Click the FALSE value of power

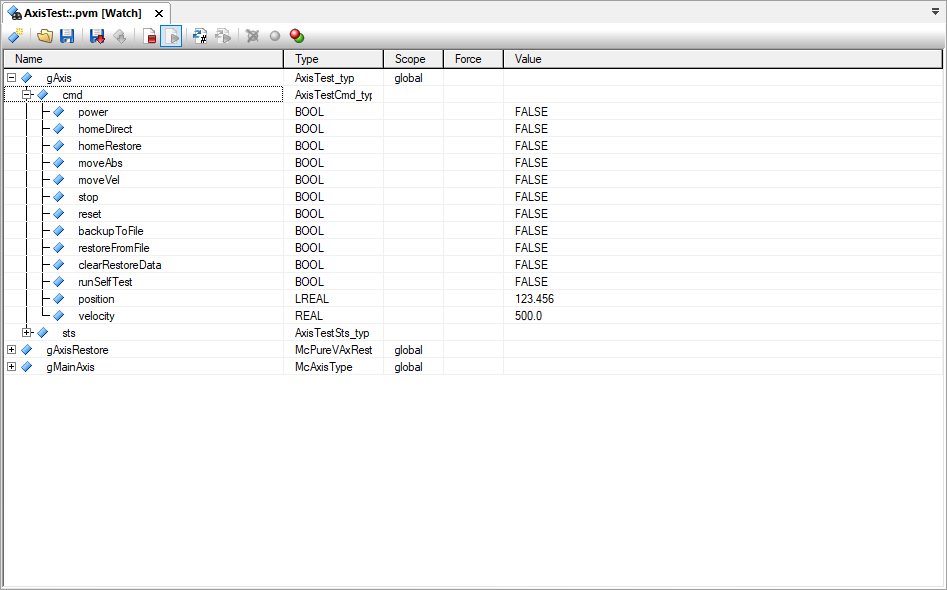(531, 112)
